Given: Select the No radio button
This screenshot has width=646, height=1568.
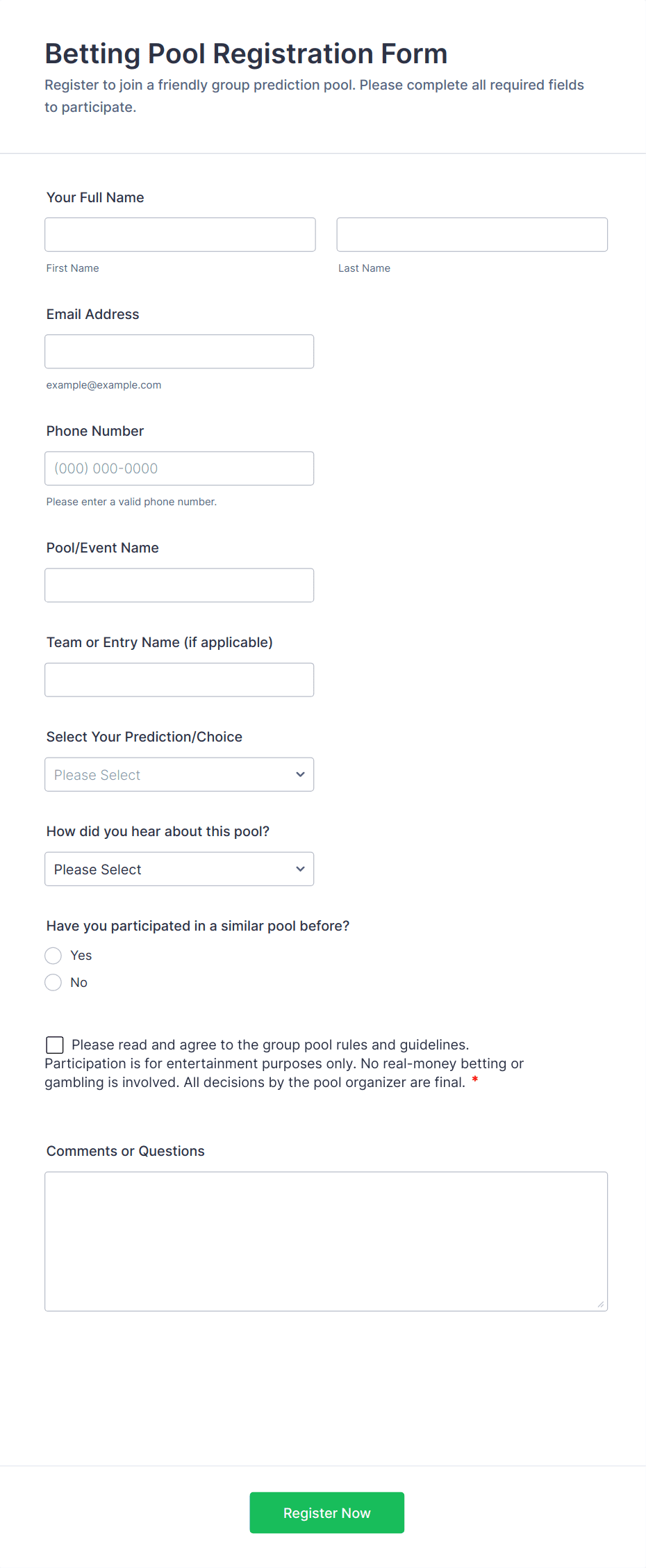Looking at the screenshot, I should [53, 982].
